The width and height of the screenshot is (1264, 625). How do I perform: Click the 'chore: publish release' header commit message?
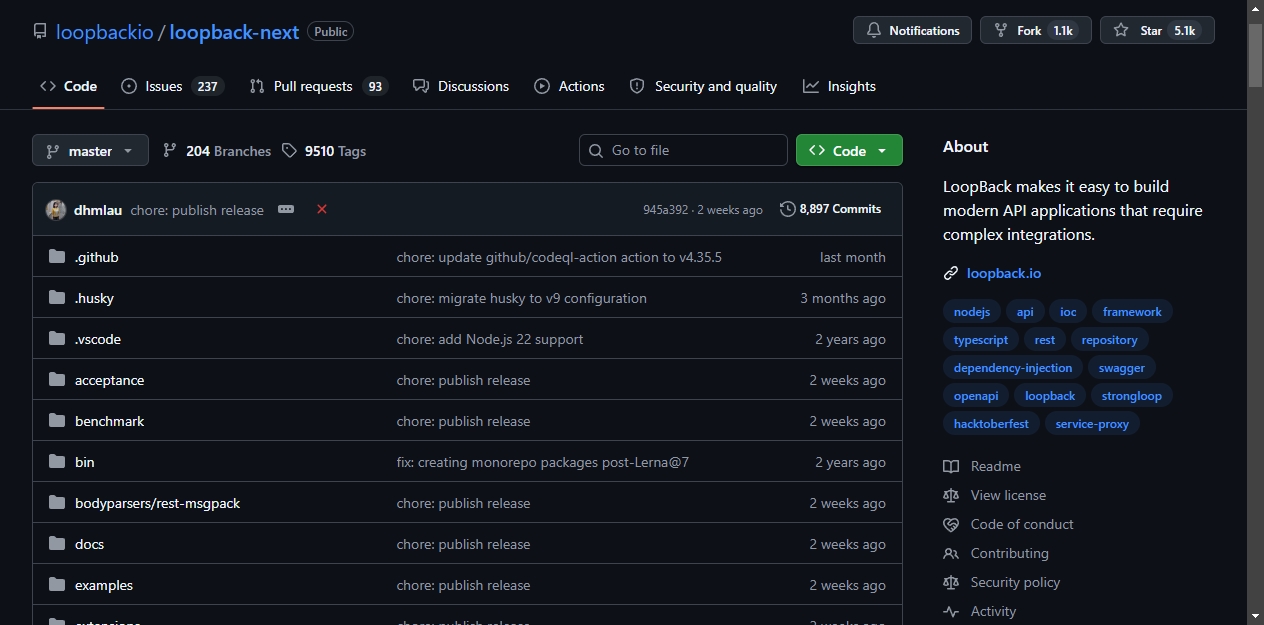pyautogui.click(x=197, y=210)
